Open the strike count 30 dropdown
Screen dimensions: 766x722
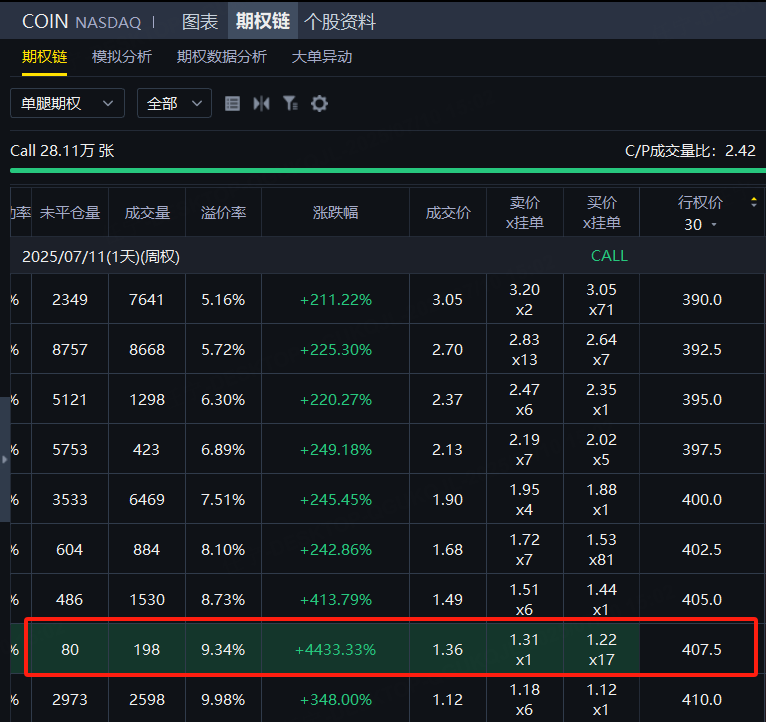coord(700,225)
